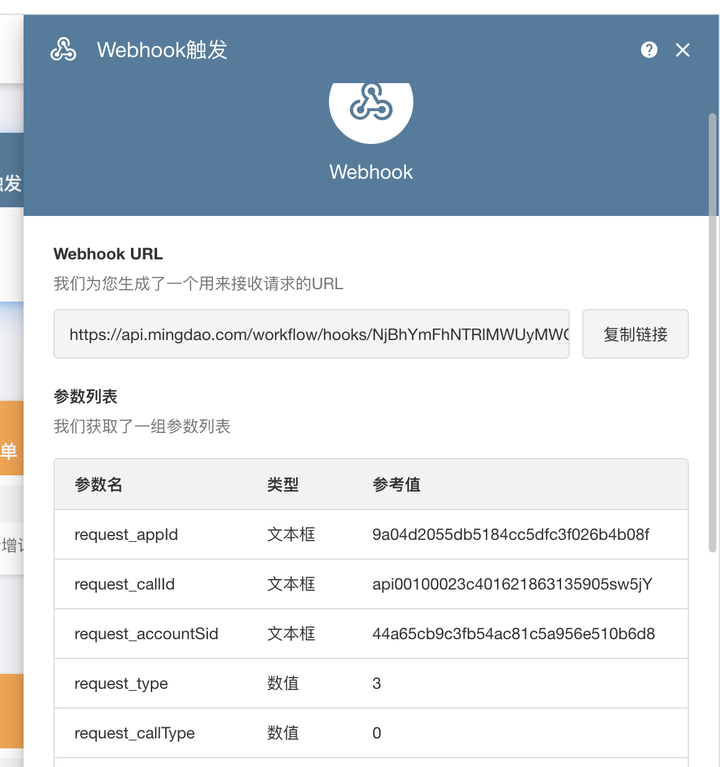
Task: Click the Webhook icon in panel header
Action: pyautogui.click(x=63, y=49)
